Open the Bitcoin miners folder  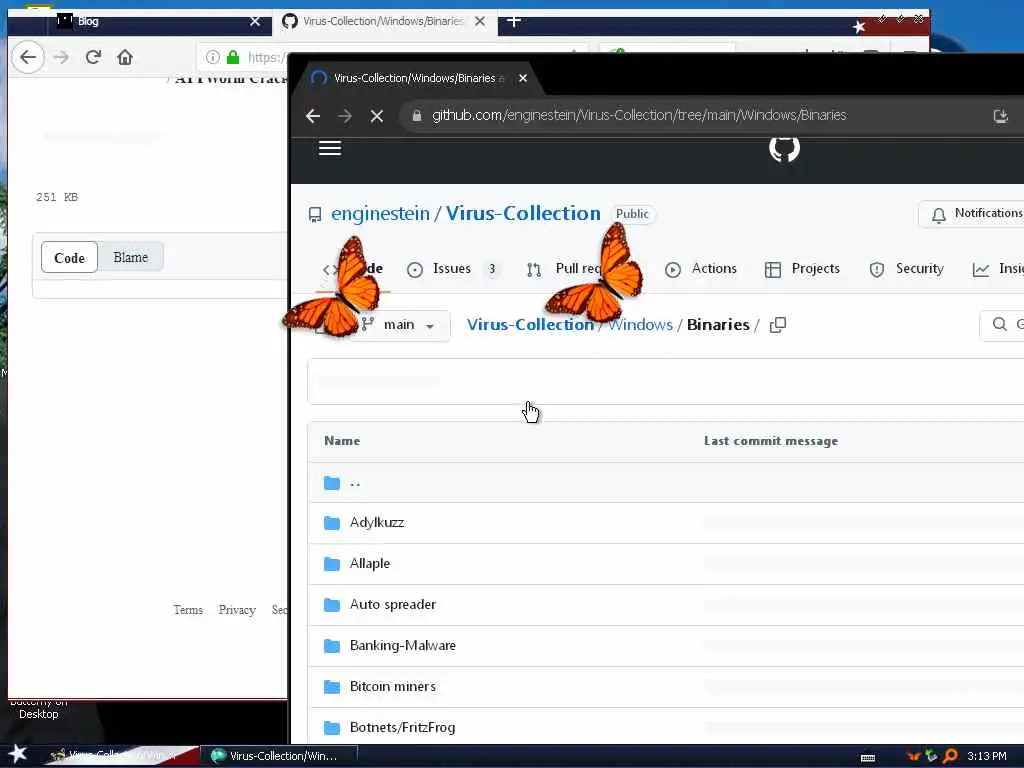[x=392, y=687]
